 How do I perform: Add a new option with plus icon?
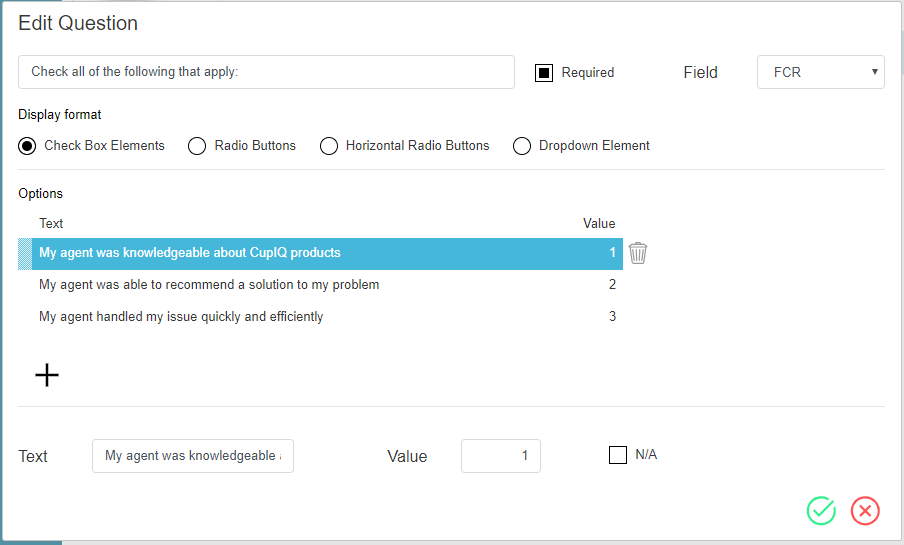(x=47, y=375)
